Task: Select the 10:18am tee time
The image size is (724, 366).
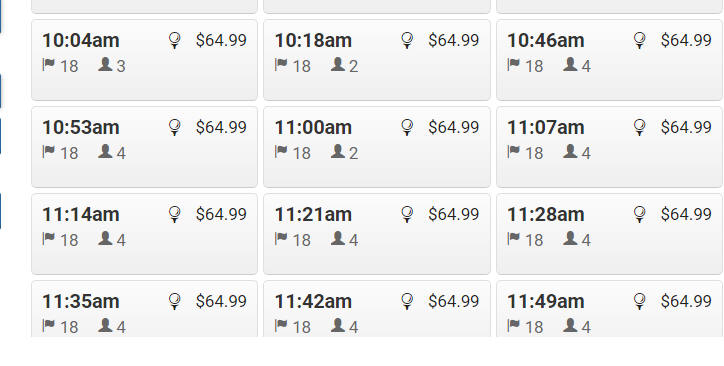Action: click(x=377, y=60)
